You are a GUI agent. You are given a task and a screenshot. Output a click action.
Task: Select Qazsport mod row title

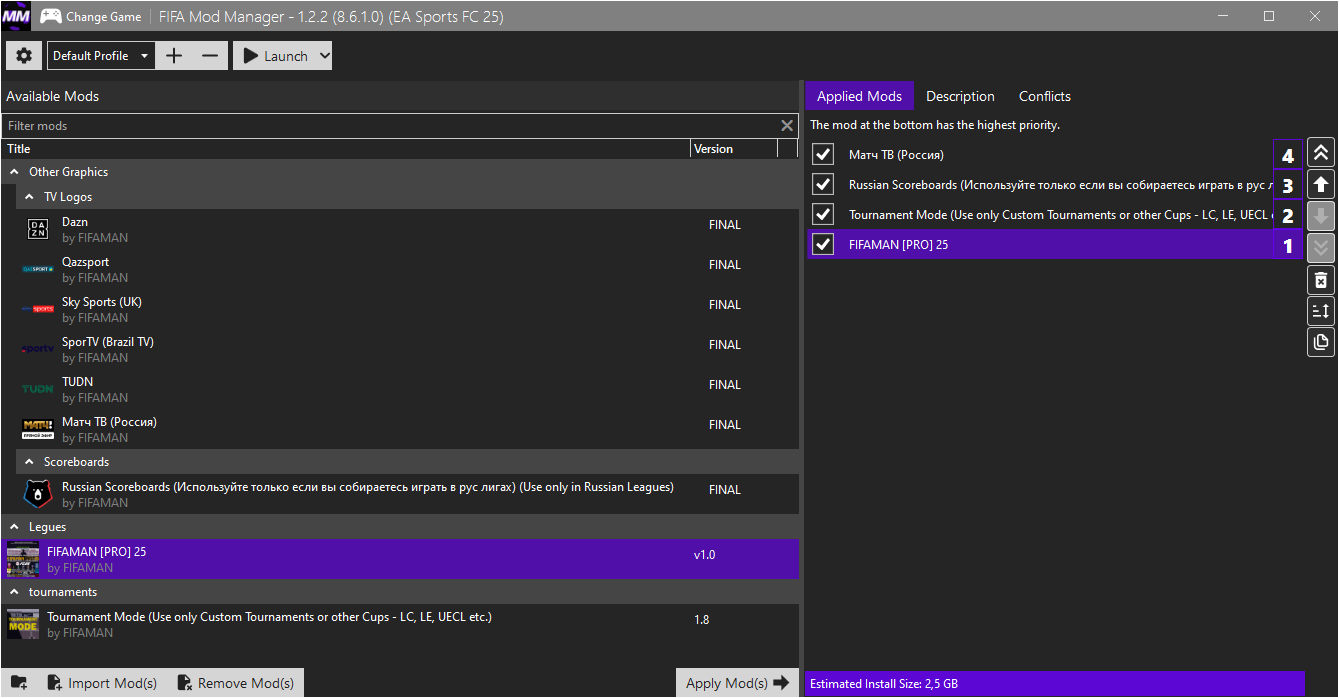85,262
